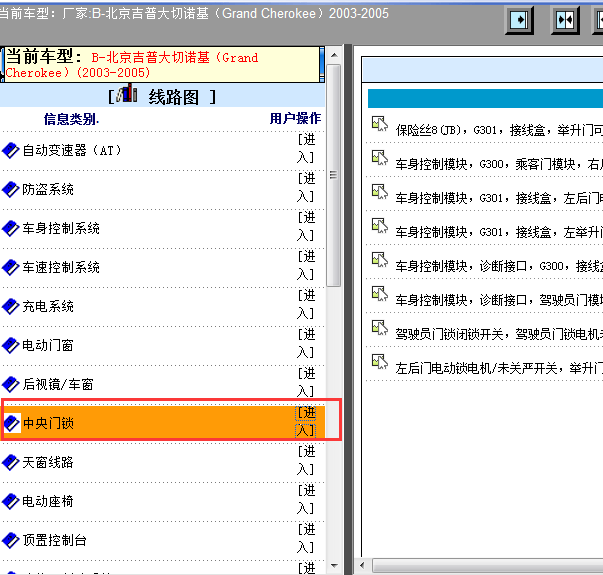Select the 防盗系统 category text
Viewport: 603px width, 575px height.
pos(48,190)
